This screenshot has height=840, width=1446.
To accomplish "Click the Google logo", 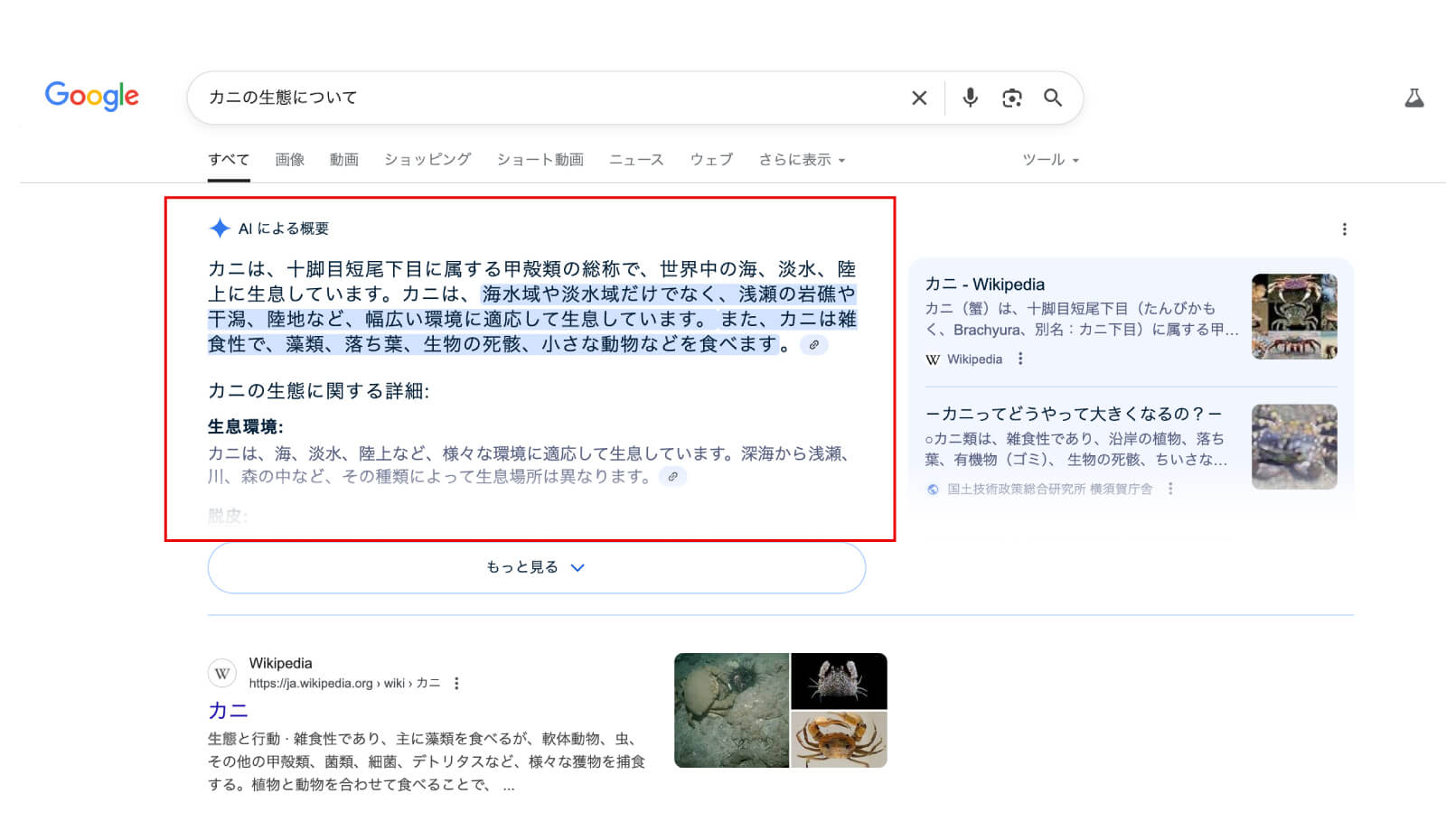I will click(x=92, y=96).
